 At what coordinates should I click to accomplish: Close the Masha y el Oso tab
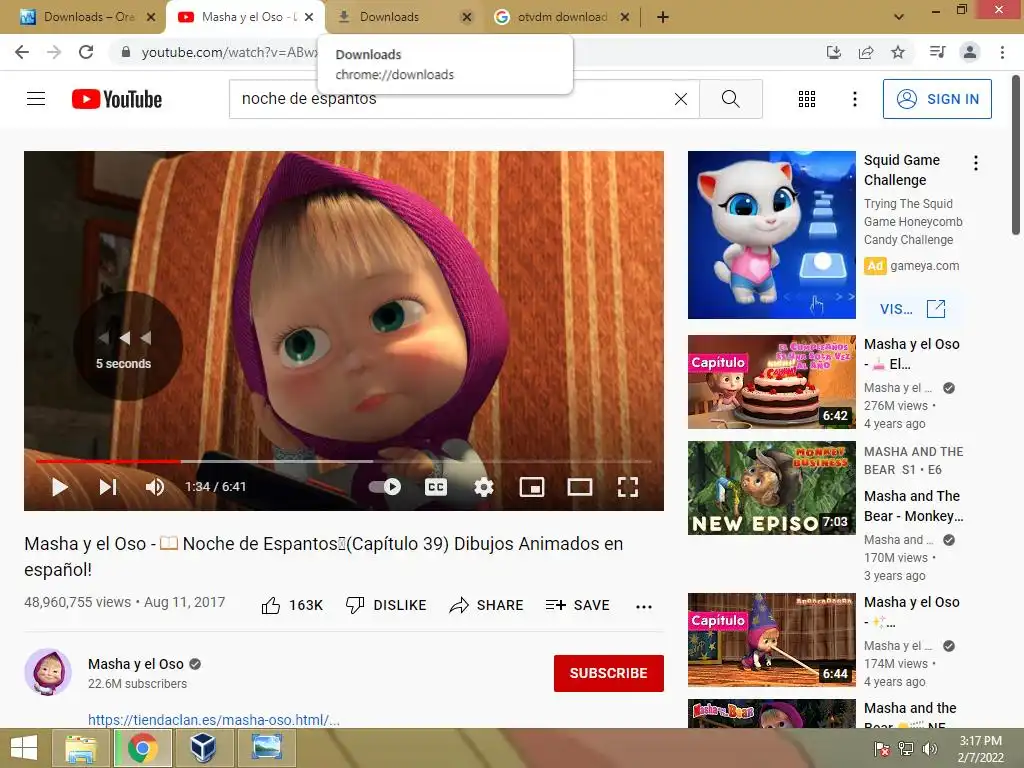pyautogui.click(x=309, y=17)
